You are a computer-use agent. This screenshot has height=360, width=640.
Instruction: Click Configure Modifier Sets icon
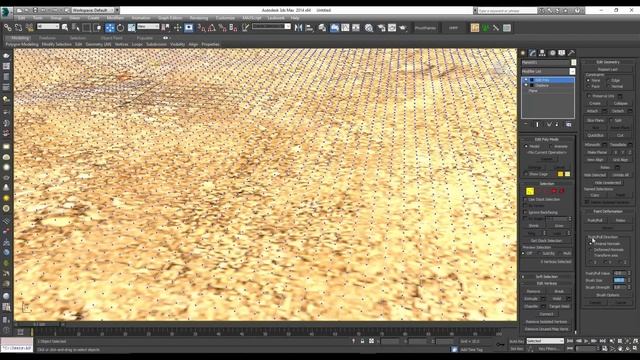[569, 124]
